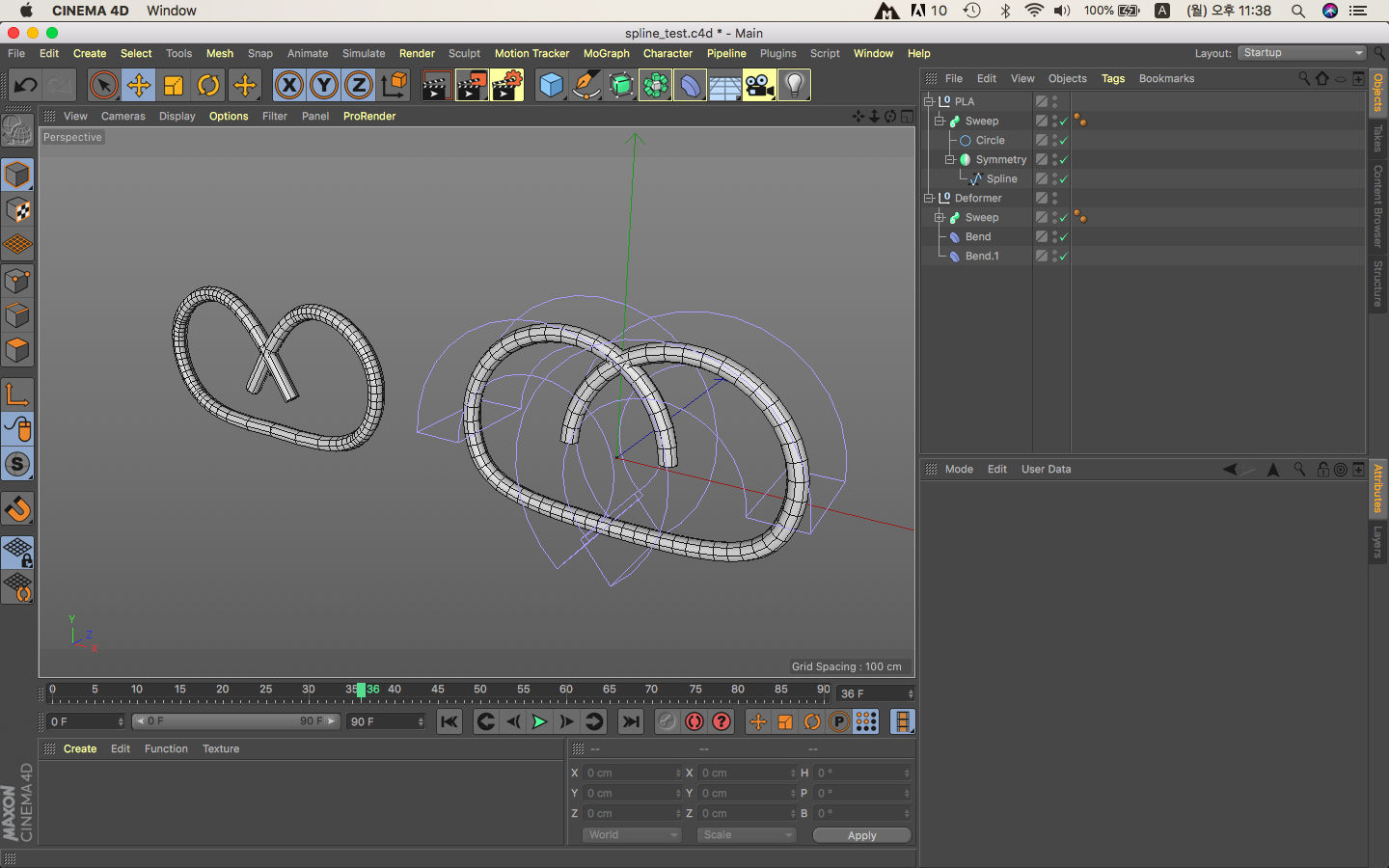Viewport: 1389px width, 868px height.
Task: Click the Apply button
Action: [861, 835]
